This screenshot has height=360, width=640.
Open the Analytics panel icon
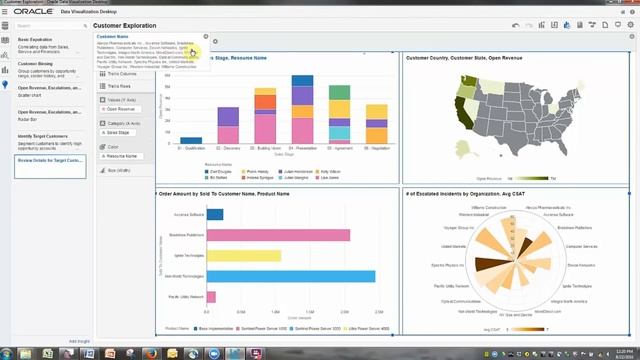pyautogui.click(x=5, y=55)
